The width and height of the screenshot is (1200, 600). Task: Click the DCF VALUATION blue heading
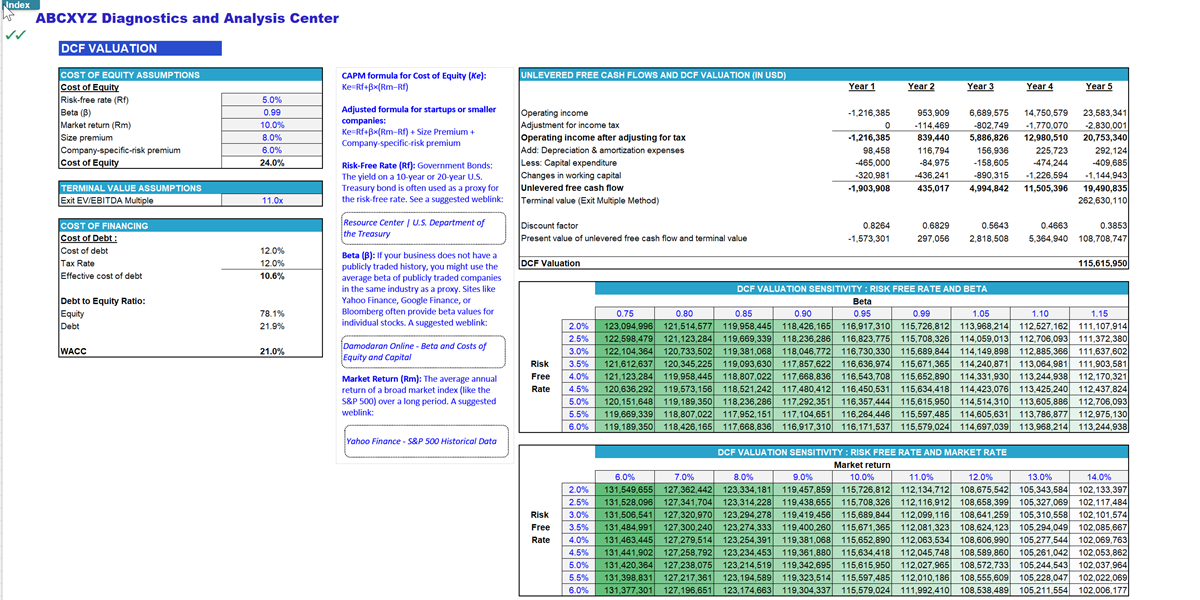[140, 48]
